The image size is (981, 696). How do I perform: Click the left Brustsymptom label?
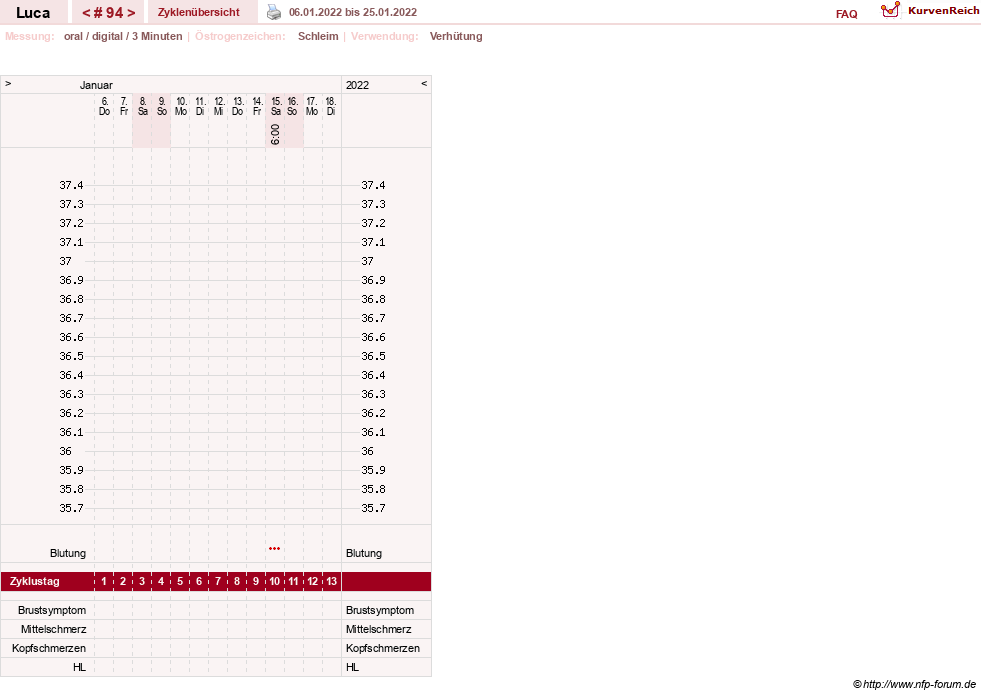52,610
